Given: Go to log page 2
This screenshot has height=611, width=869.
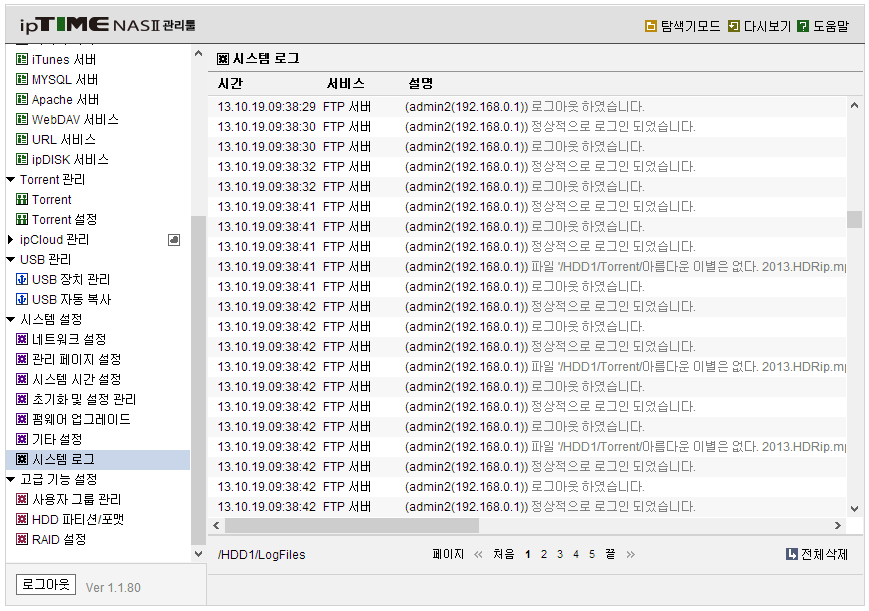Looking at the screenshot, I should click(x=544, y=554).
